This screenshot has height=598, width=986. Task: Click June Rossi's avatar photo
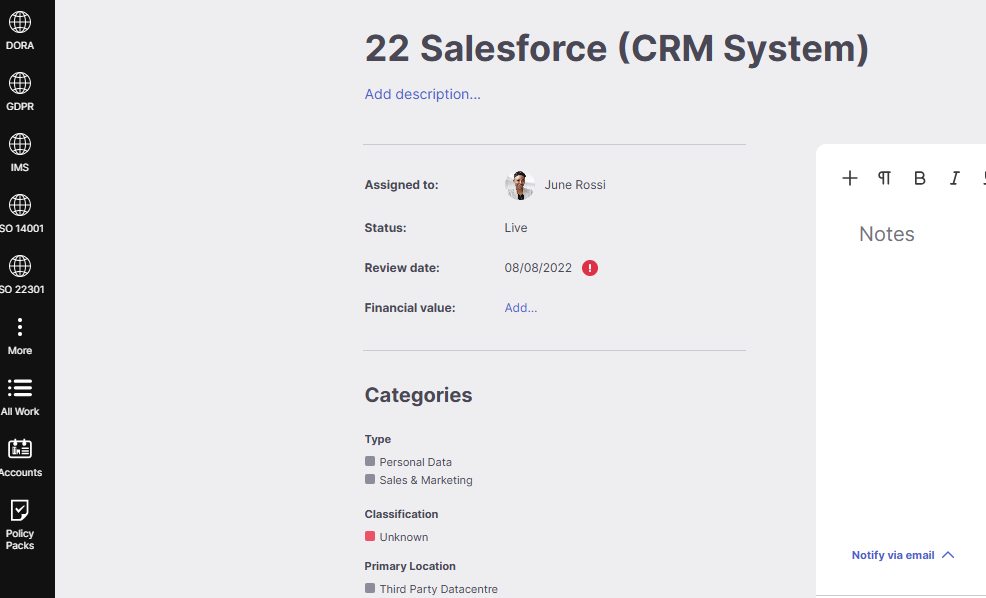520,185
